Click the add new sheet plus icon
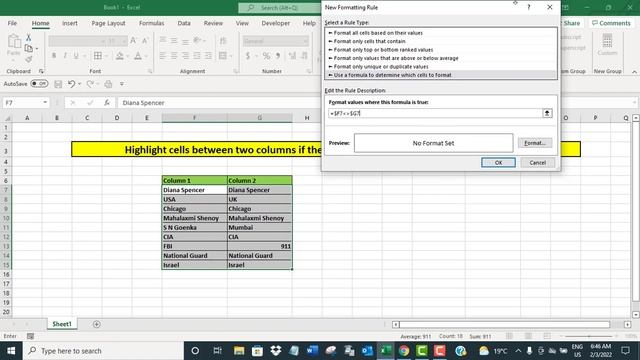 (x=97, y=324)
